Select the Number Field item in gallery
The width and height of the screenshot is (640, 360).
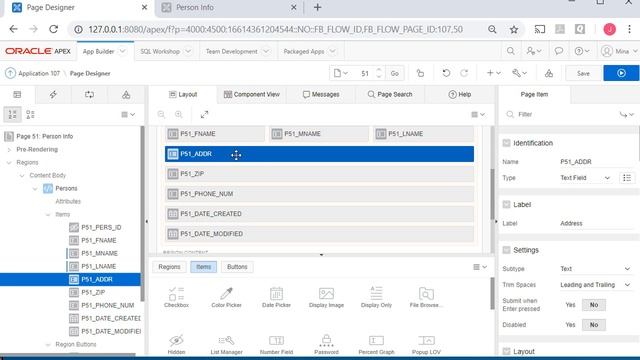(x=276, y=344)
